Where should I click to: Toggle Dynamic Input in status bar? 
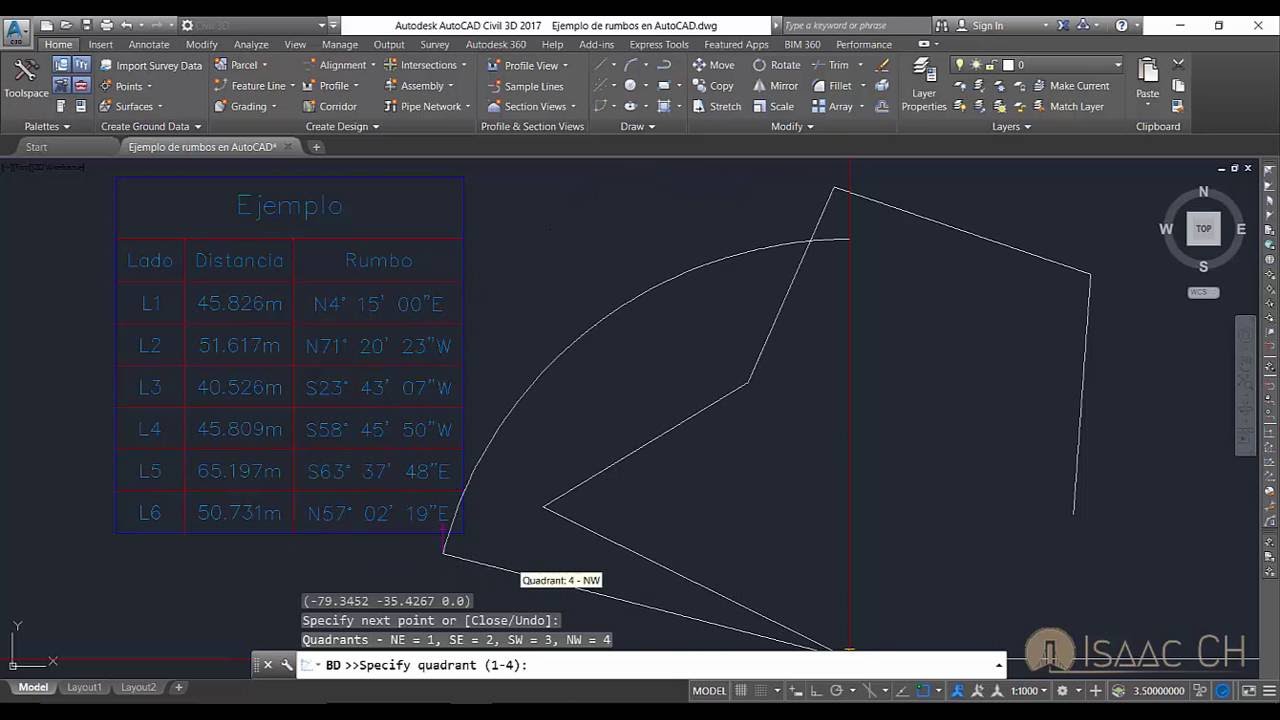point(798,690)
